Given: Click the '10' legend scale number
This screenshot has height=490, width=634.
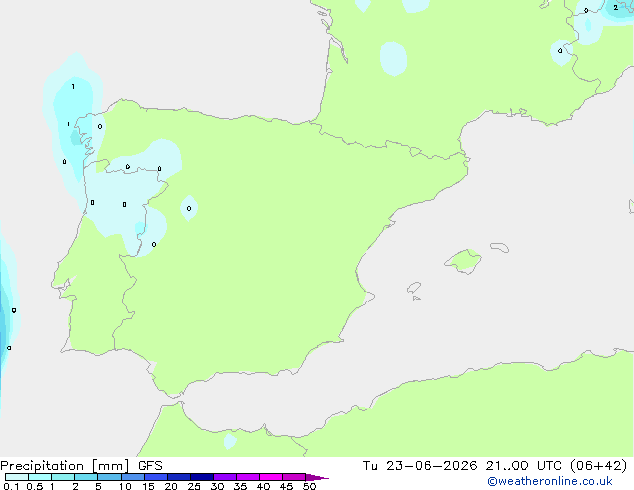Looking at the screenshot, I should tap(125, 486).
